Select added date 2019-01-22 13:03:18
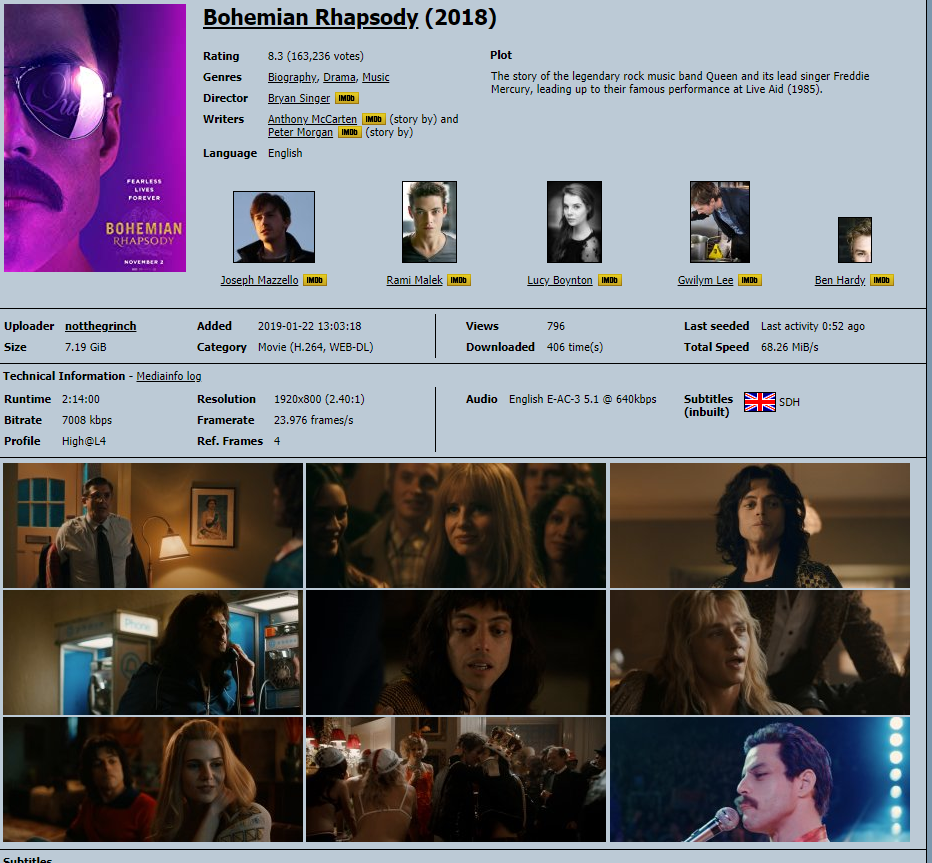Viewport: 932px width, 863px height. point(310,326)
